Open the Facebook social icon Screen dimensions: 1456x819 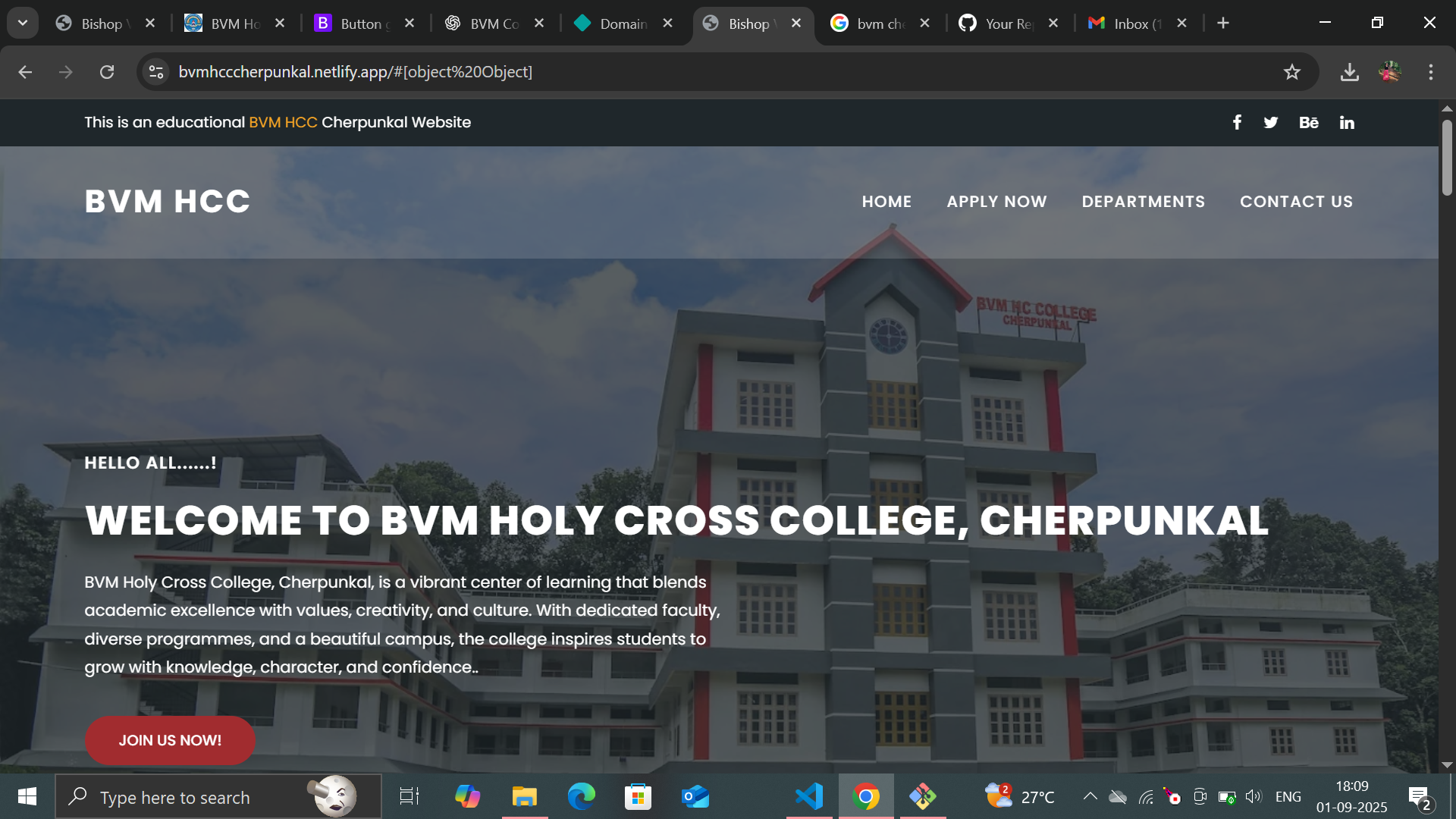1237,122
